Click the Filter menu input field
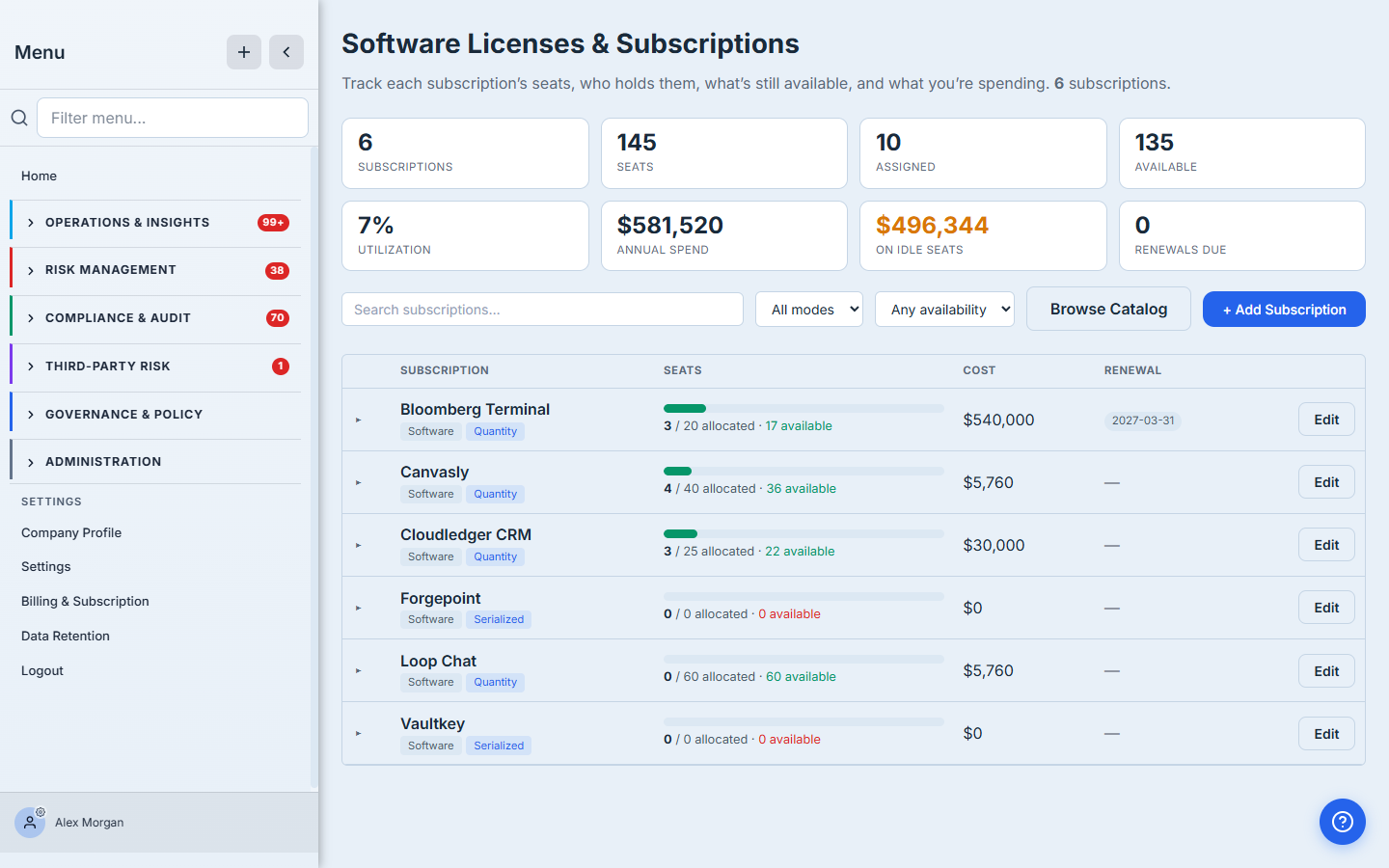 point(173,118)
